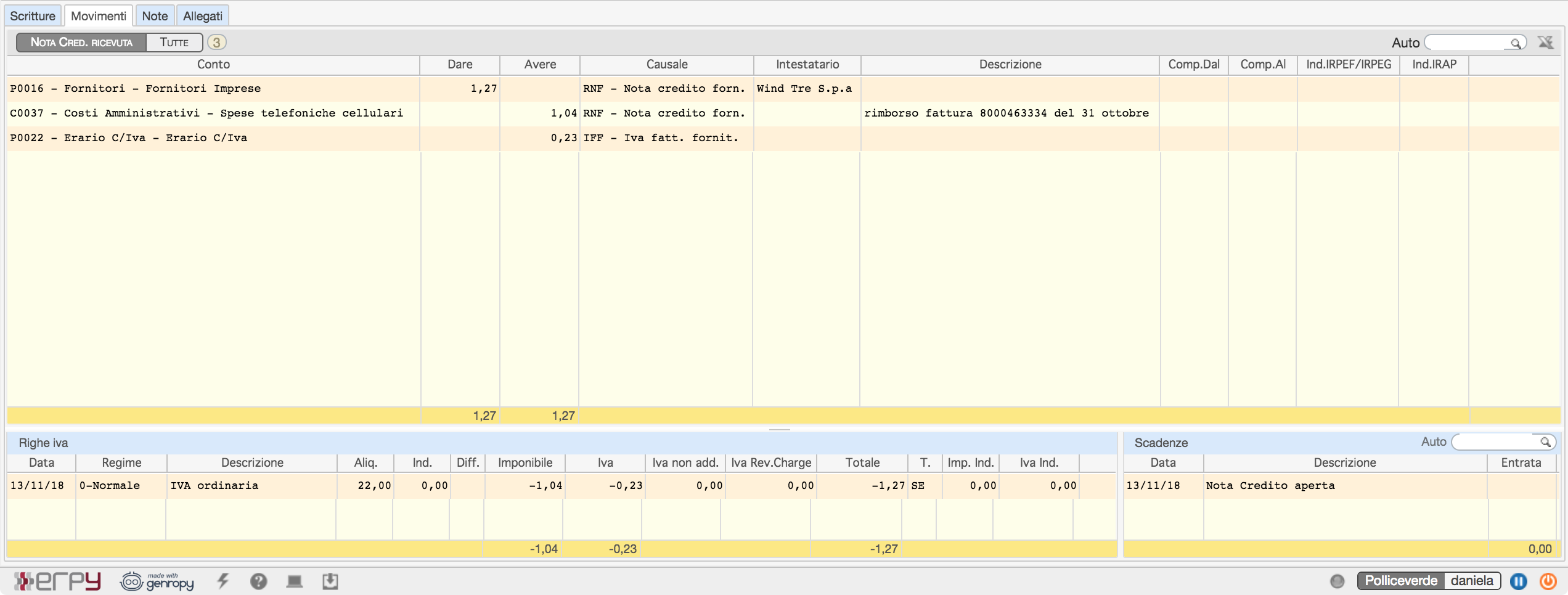Click the Wind Tre S.p.a intestatario cell

(807, 89)
